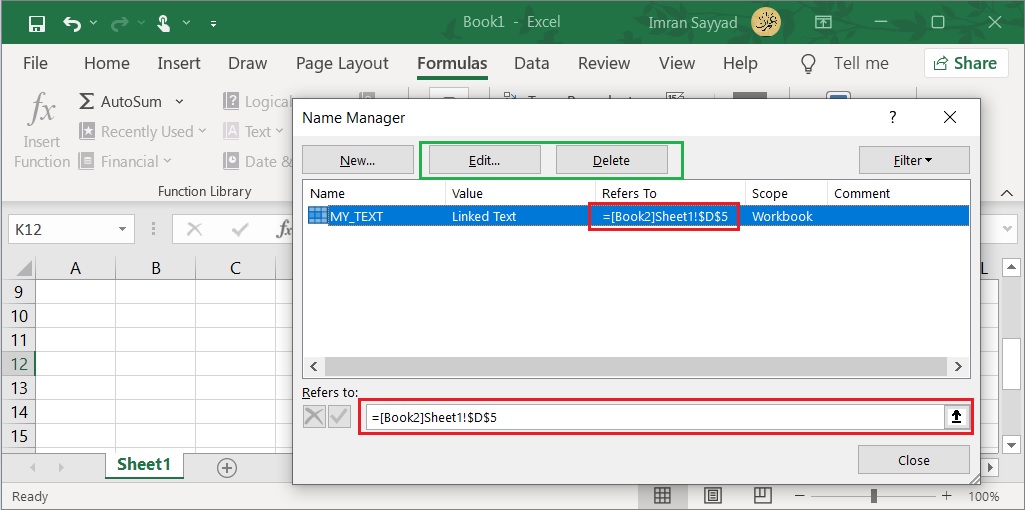This screenshot has height=510, width=1025.
Task: Open Date & Time functions menu
Action: click(258, 162)
